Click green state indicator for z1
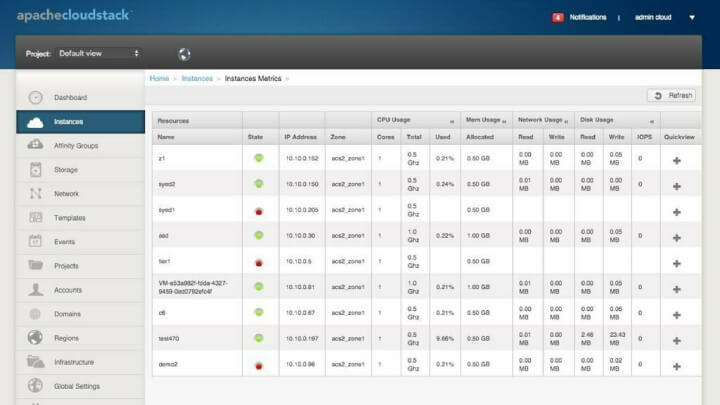 259,158
